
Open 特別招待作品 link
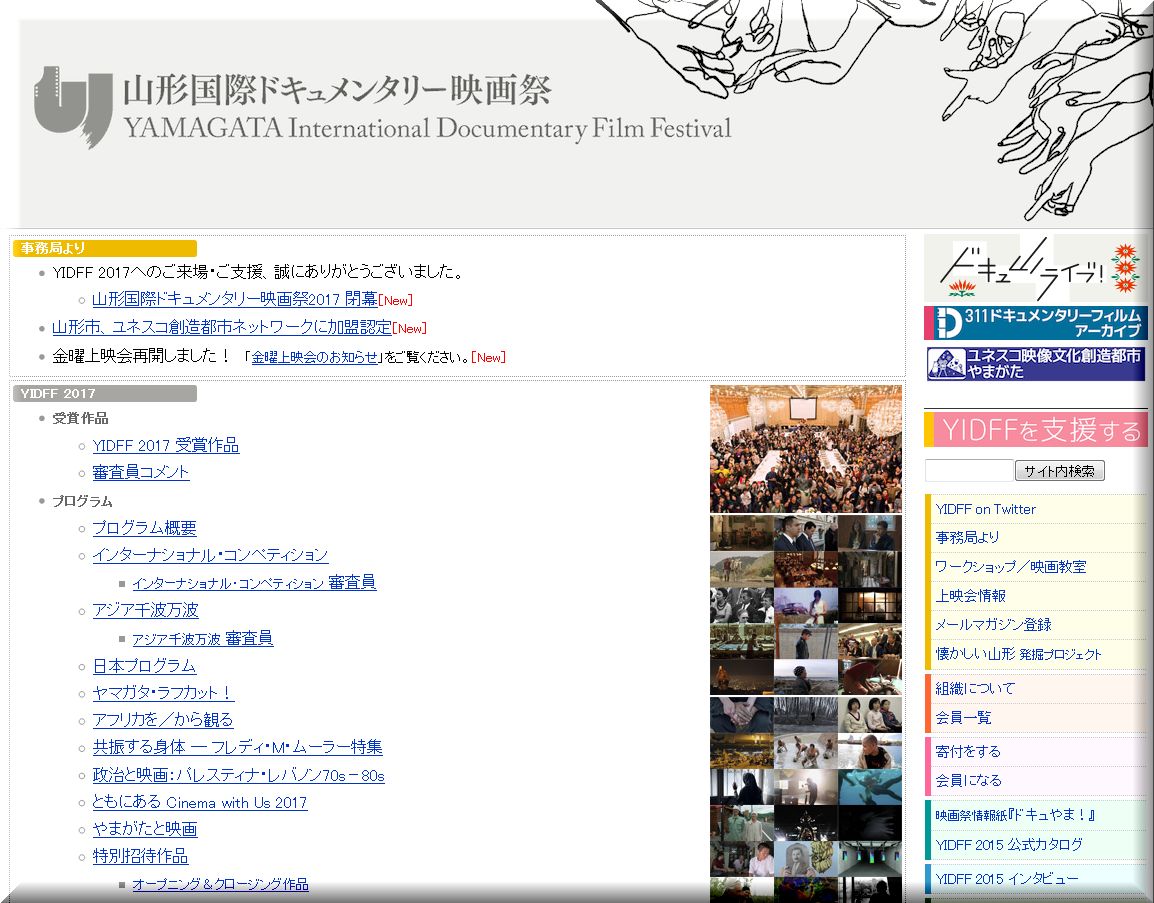pyautogui.click(x=140, y=856)
